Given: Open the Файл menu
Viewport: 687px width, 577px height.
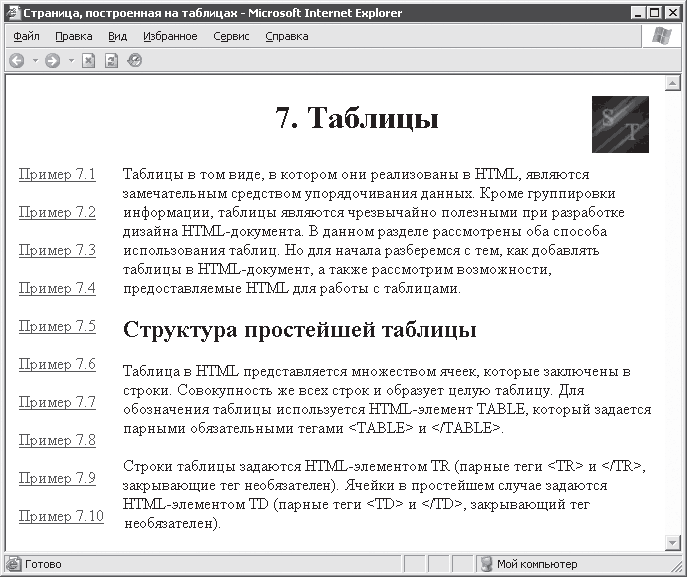Looking at the screenshot, I should 27,36.
